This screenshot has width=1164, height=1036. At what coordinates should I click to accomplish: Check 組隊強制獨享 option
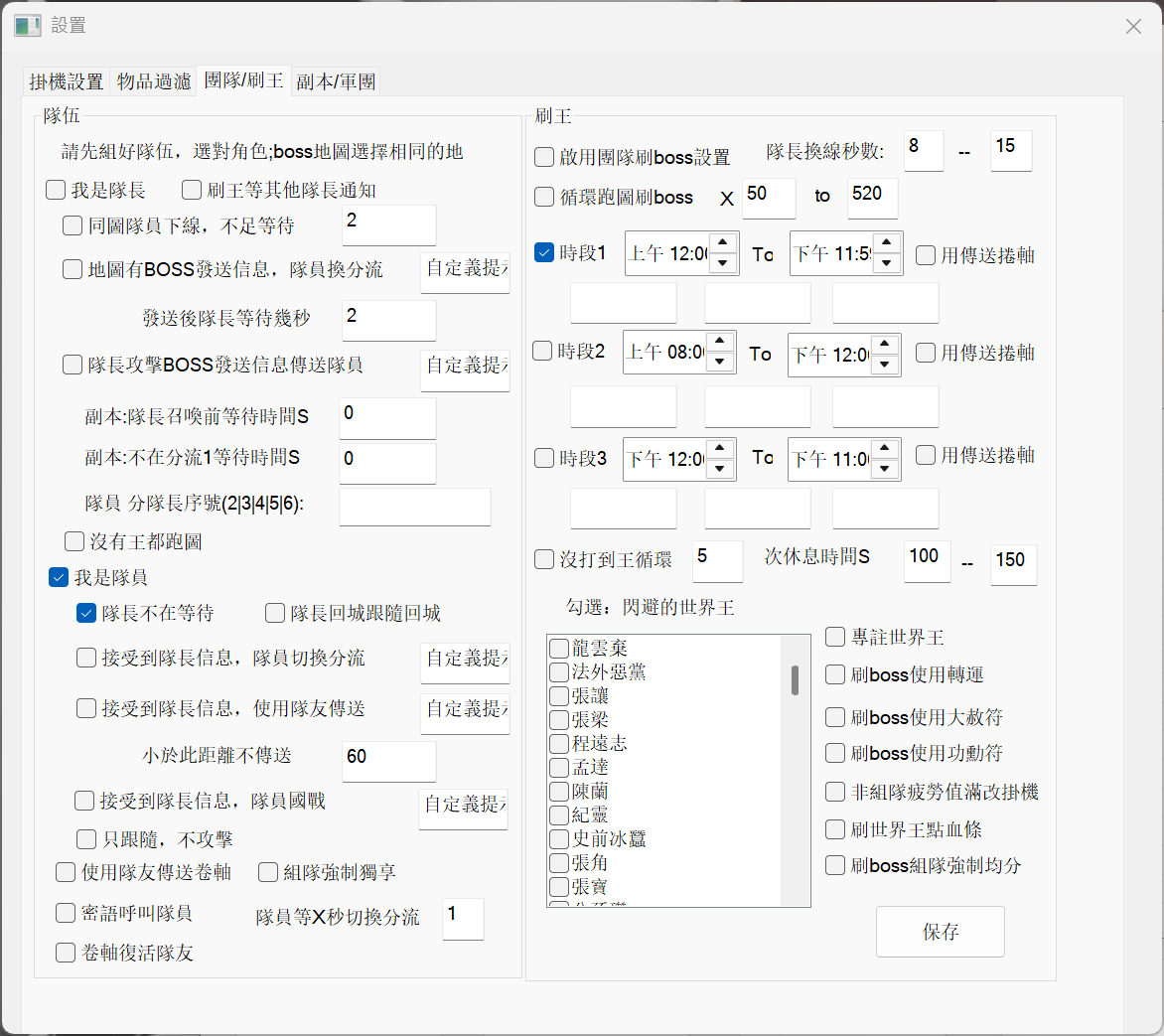tap(268, 872)
